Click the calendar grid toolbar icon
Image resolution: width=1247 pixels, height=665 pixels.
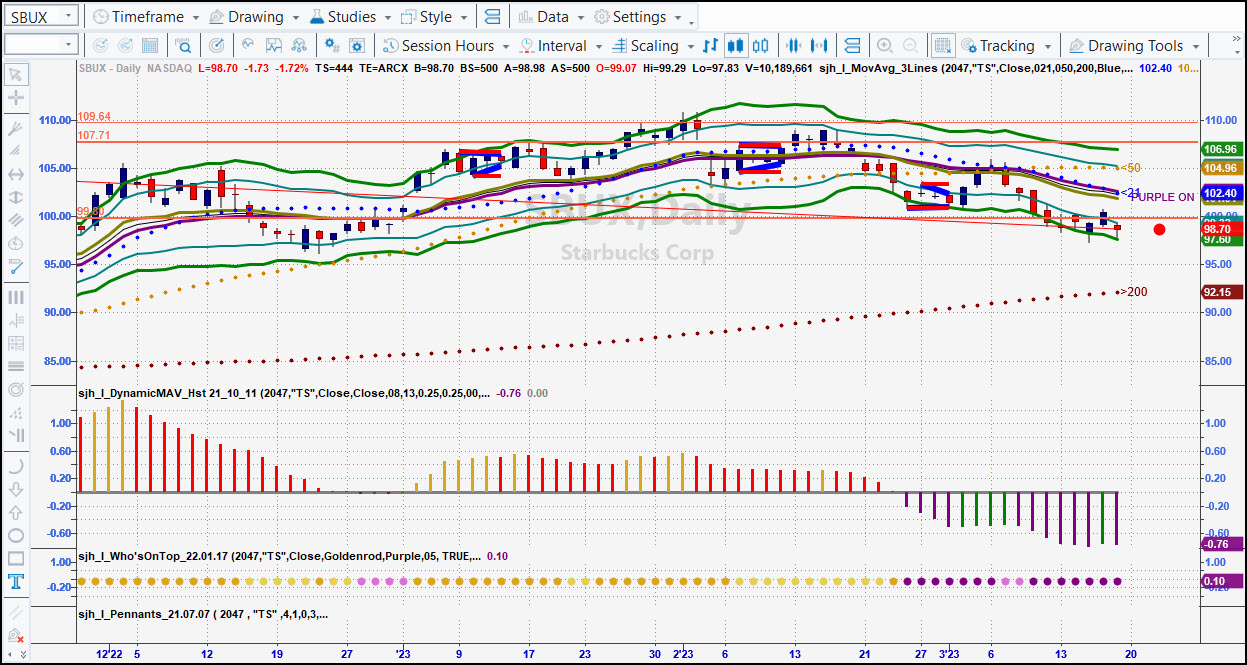coord(150,45)
